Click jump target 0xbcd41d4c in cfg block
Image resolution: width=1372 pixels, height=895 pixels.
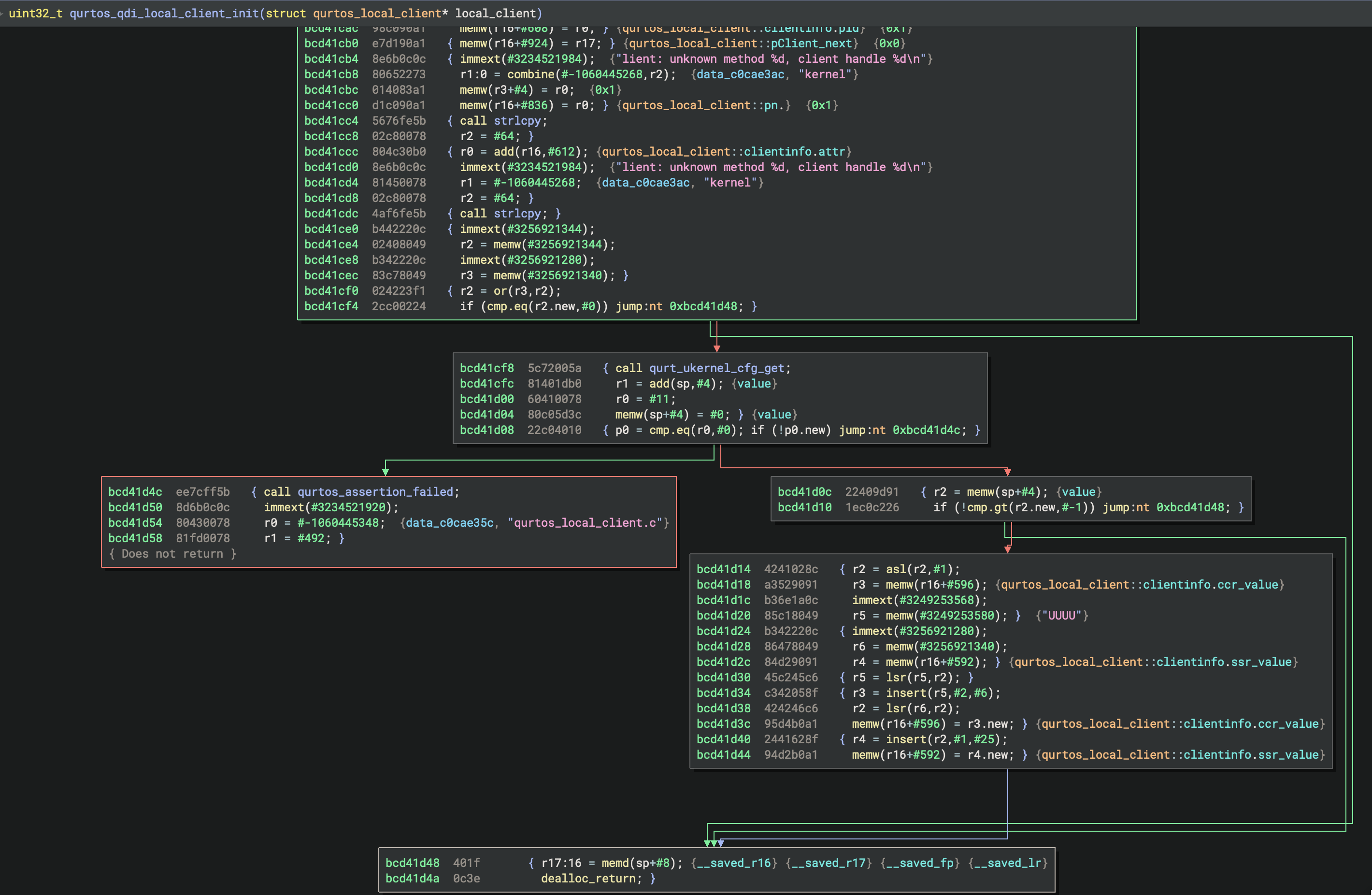[927, 430]
